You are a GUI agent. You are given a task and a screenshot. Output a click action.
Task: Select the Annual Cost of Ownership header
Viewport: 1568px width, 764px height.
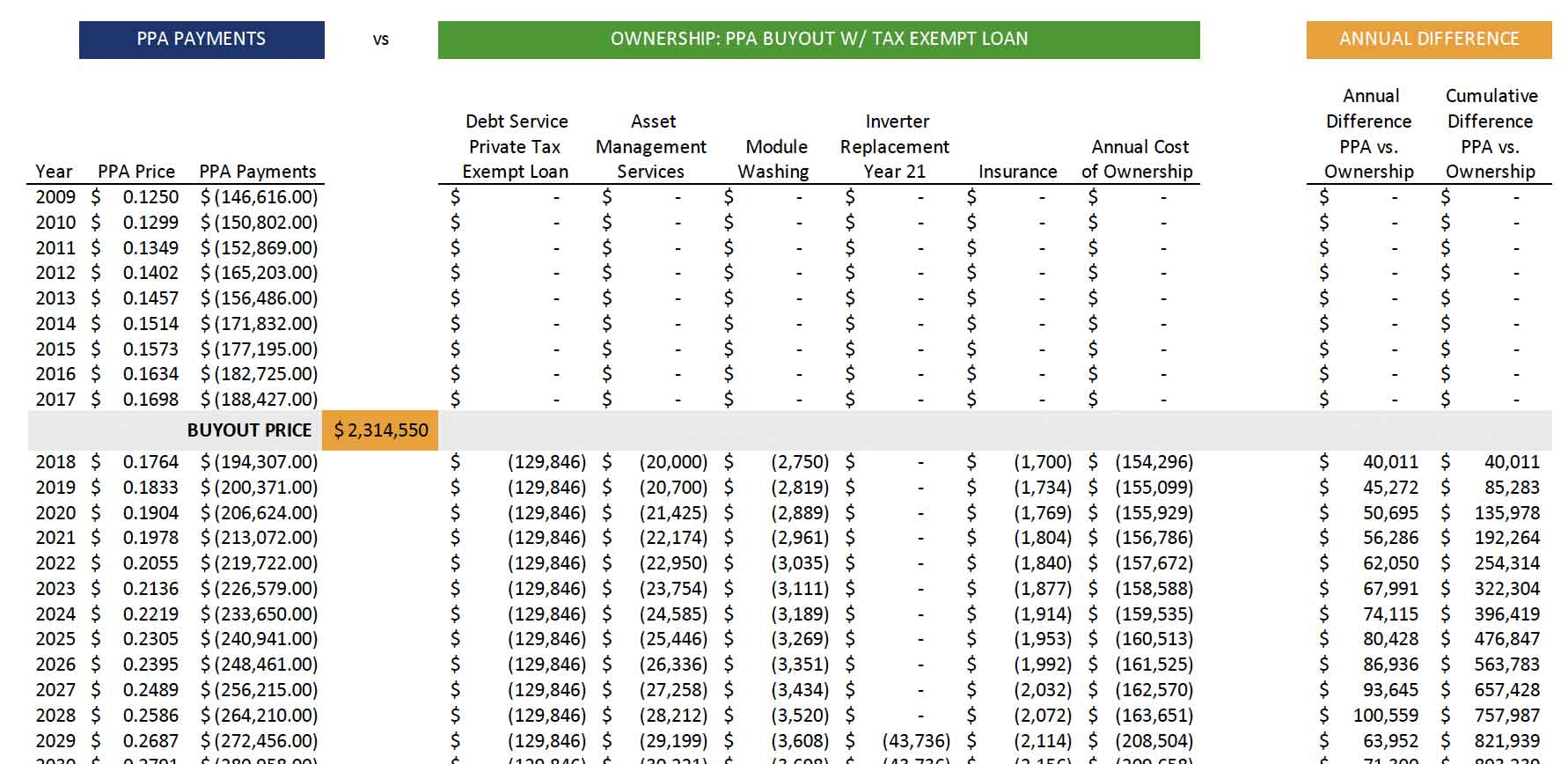click(1139, 158)
